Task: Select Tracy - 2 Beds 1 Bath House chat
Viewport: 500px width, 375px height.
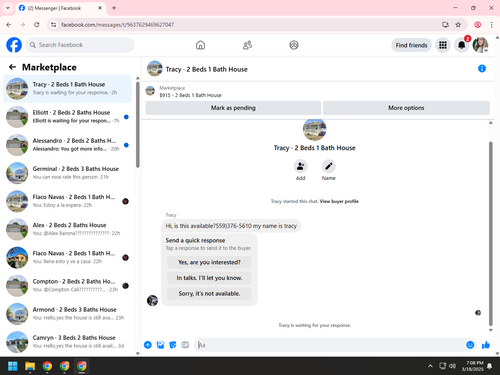Action: pyautogui.click(x=67, y=89)
